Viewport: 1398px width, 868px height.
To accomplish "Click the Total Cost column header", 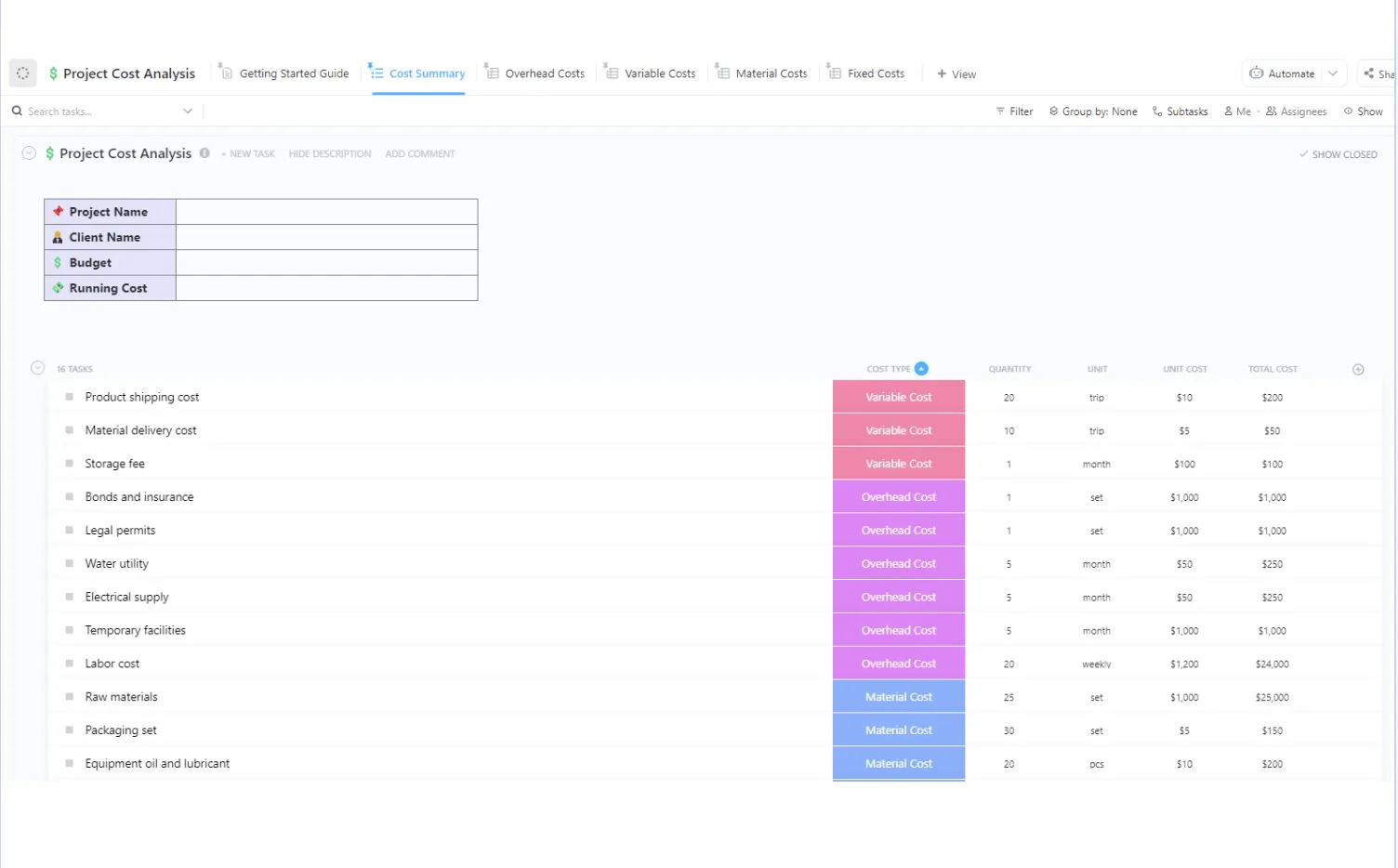I will tap(1273, 369).
